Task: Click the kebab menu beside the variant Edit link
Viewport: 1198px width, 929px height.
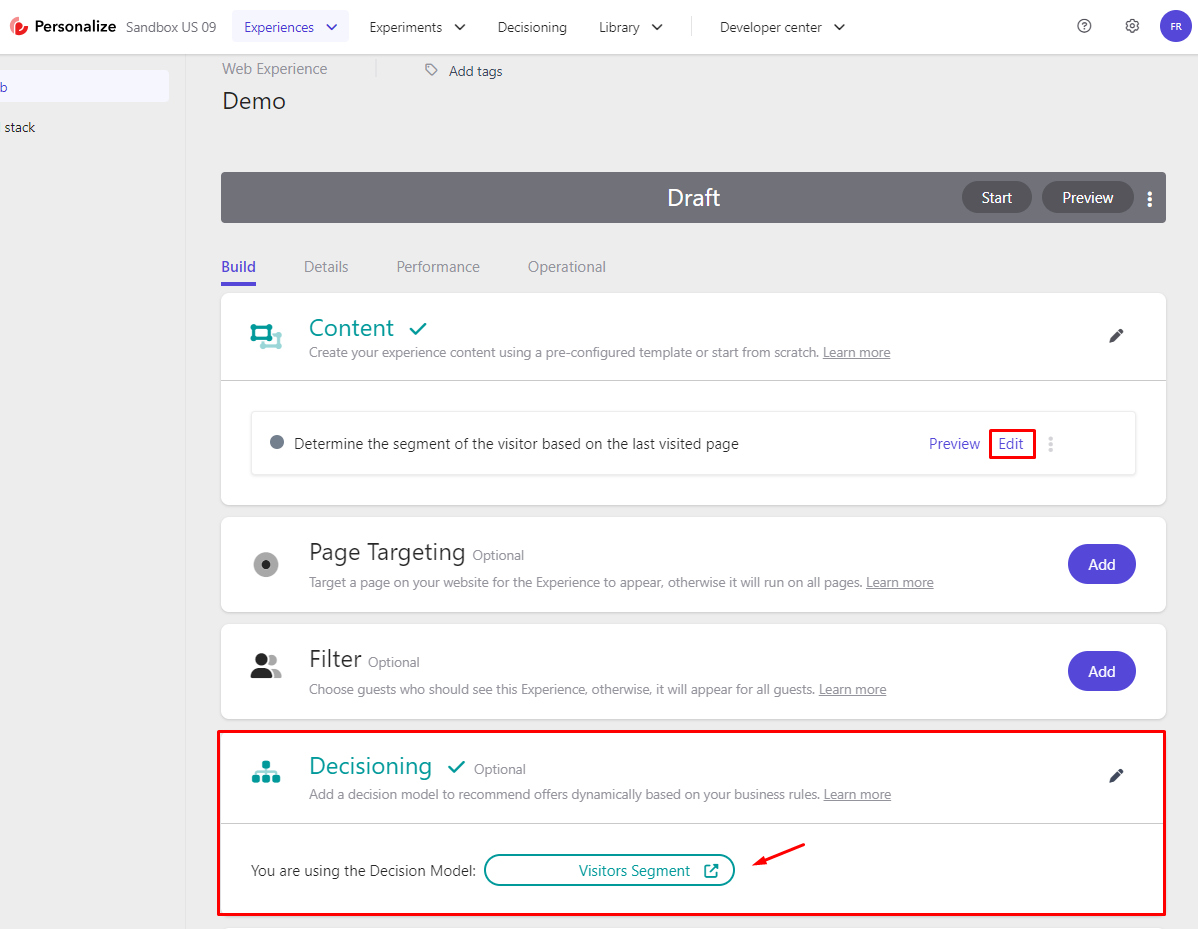Action: (x=1050, y=443)
